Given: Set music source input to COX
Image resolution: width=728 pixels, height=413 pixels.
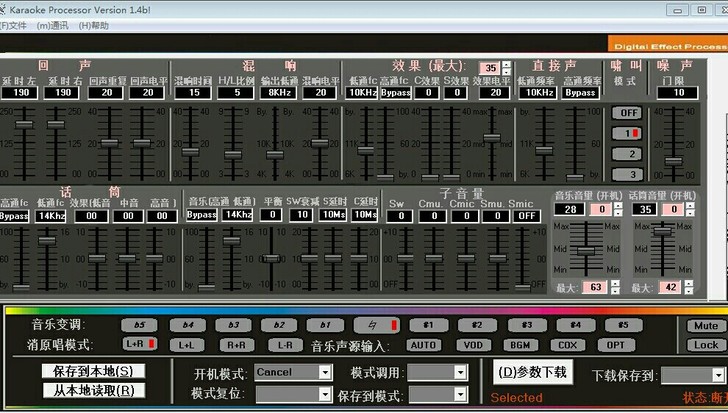Looking at the screenshot, I should [567, 345].
